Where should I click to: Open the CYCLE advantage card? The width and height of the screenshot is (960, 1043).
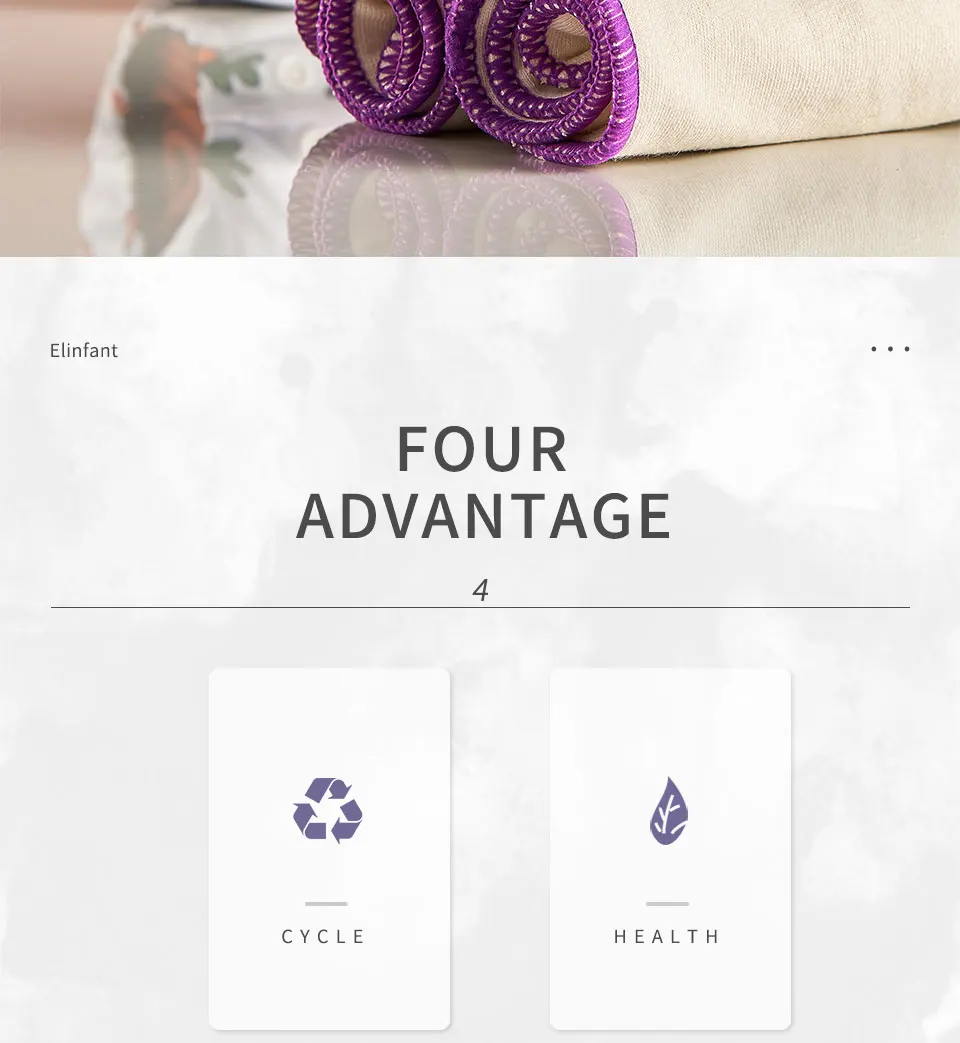pos(329,849)
